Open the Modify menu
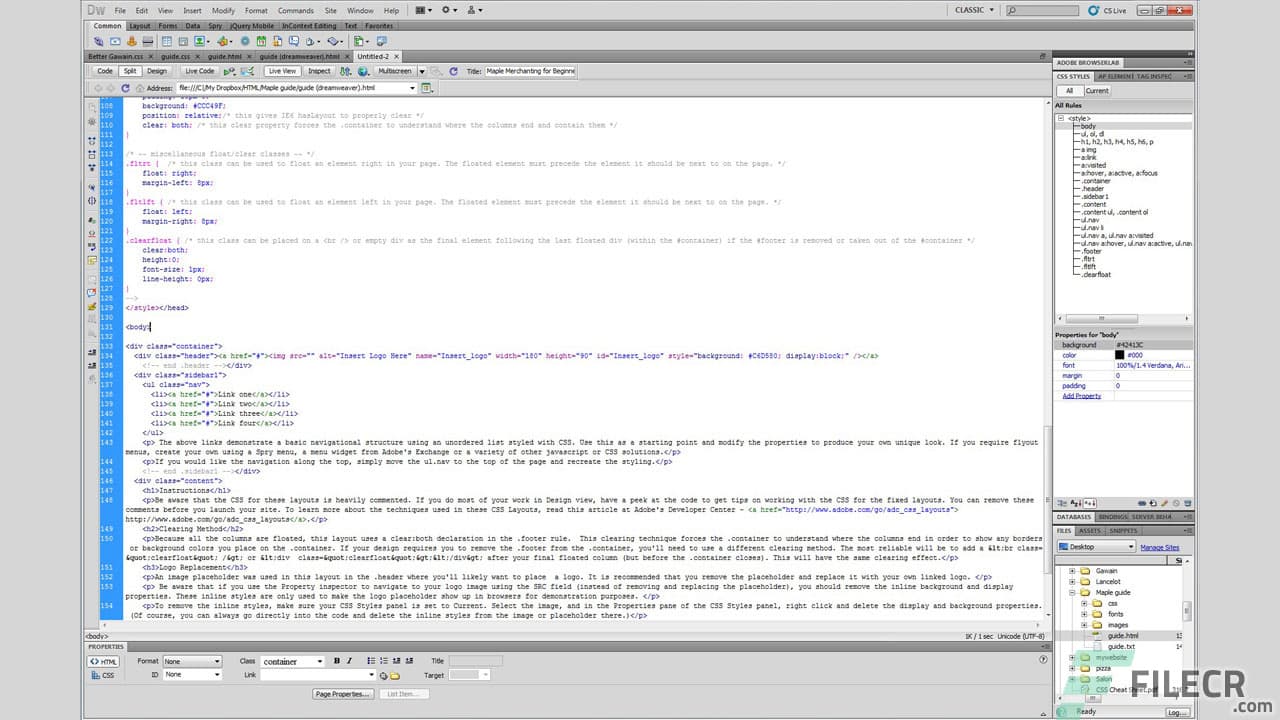 coord(223,10)
